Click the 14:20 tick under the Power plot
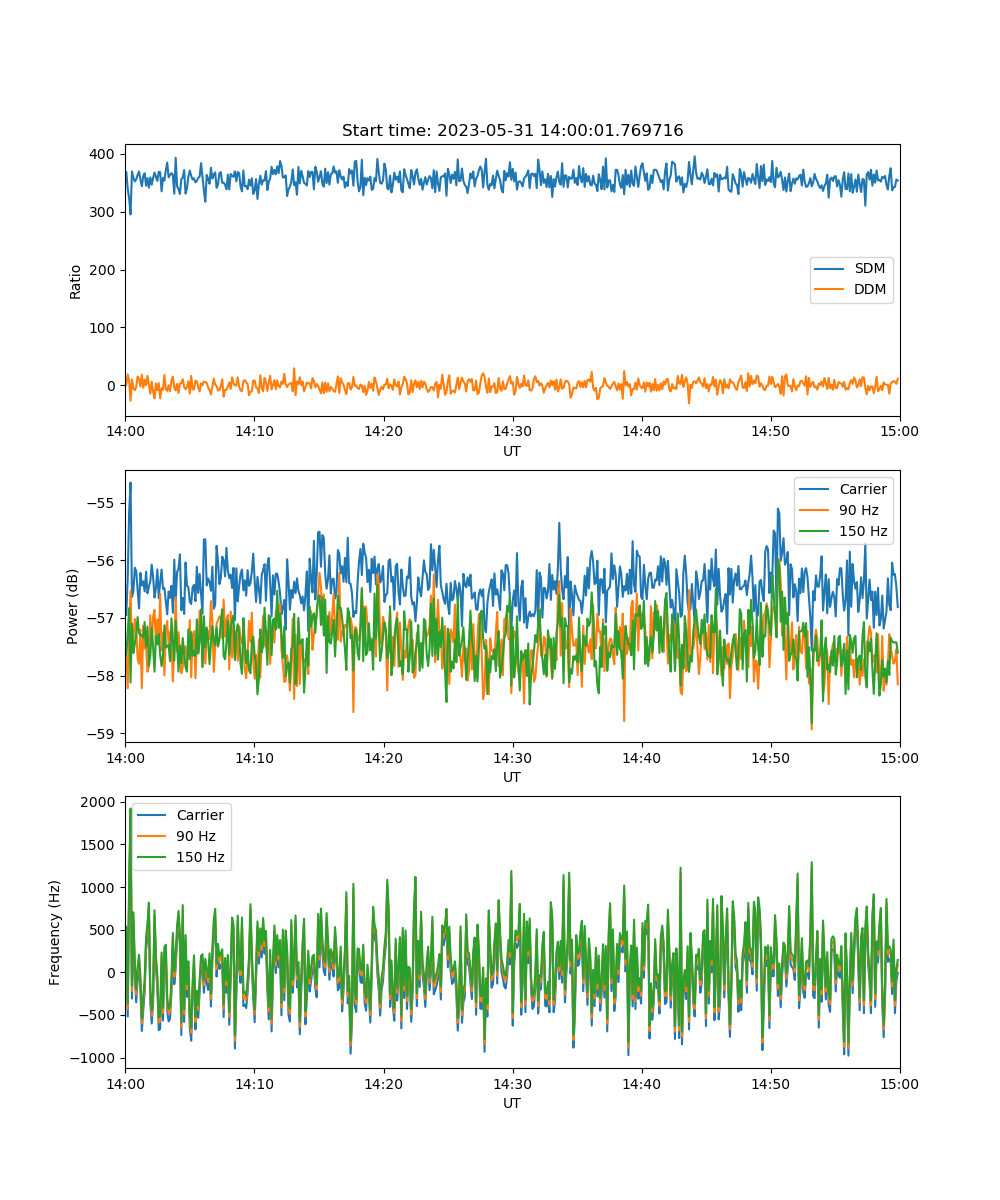 pos(383,757)
